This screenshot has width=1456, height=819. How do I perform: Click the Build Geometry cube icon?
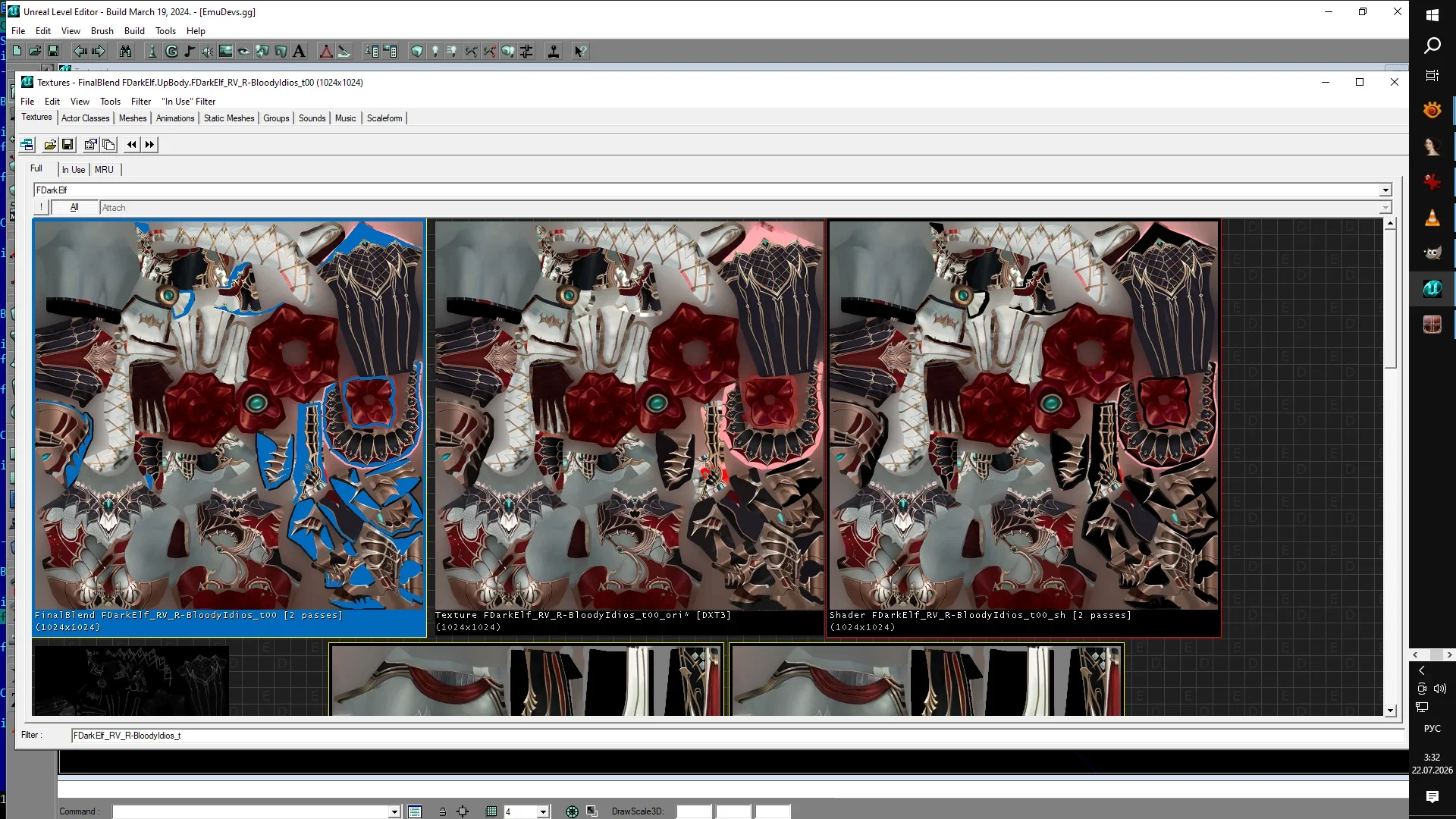point(417,51)
